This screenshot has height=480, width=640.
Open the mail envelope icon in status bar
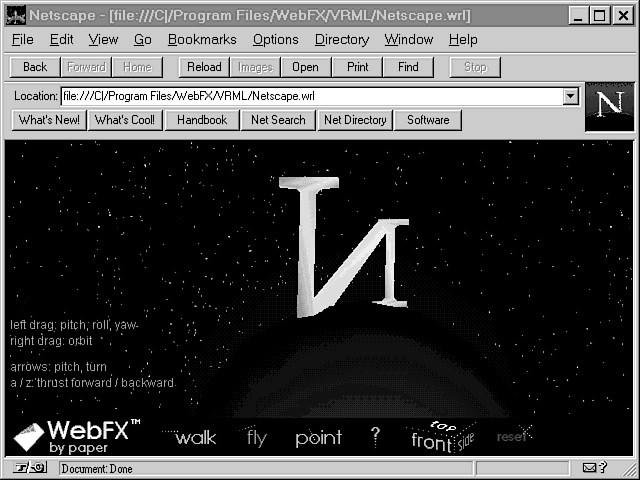[x=589, y=467]
